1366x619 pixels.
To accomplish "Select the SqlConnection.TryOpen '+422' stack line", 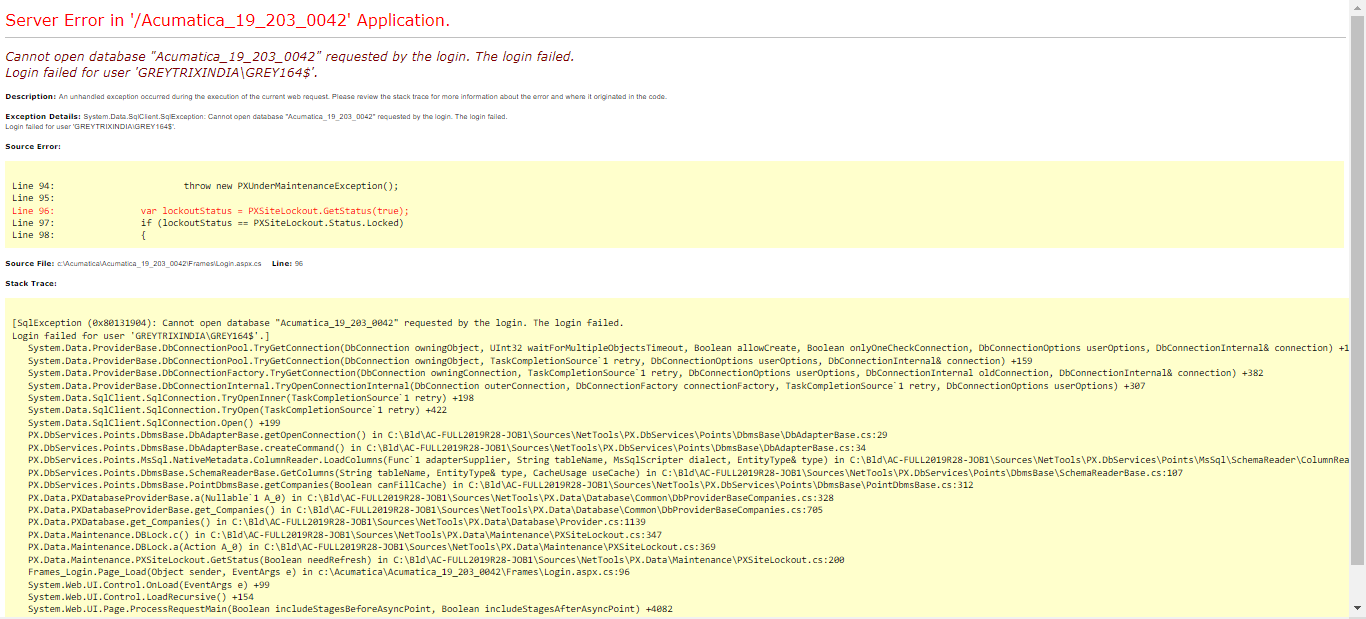I will pyautogui.click(x=237, y=410).
